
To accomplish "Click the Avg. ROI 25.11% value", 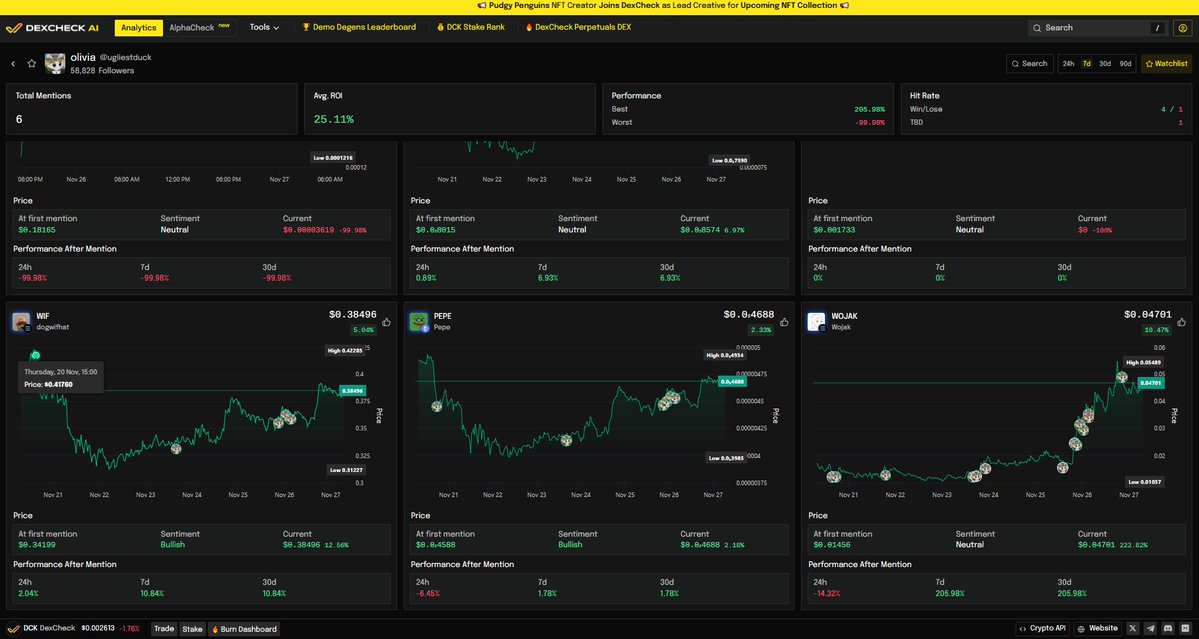I will [333, 120].
